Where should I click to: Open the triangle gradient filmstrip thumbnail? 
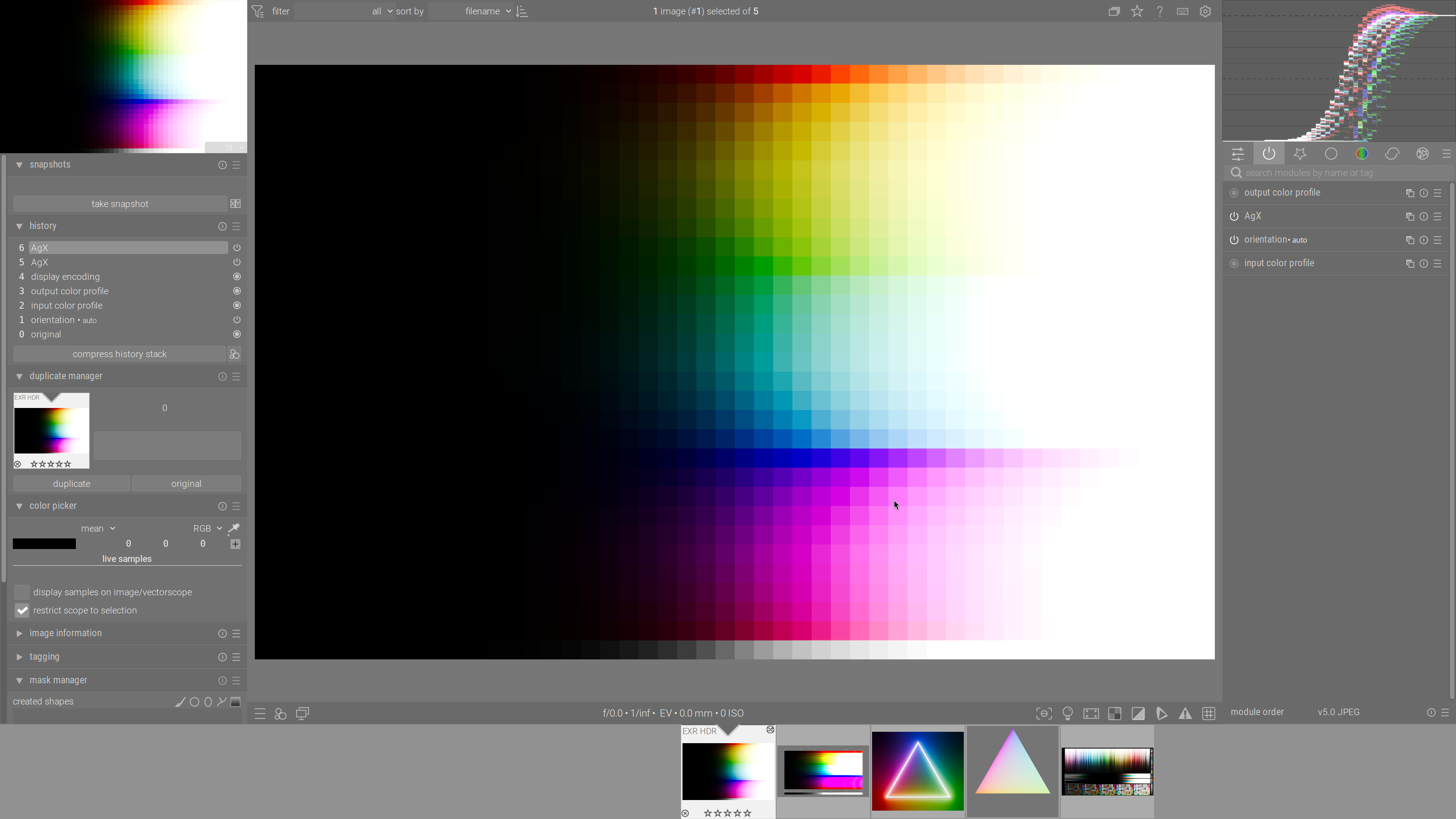pos(1012,771)
